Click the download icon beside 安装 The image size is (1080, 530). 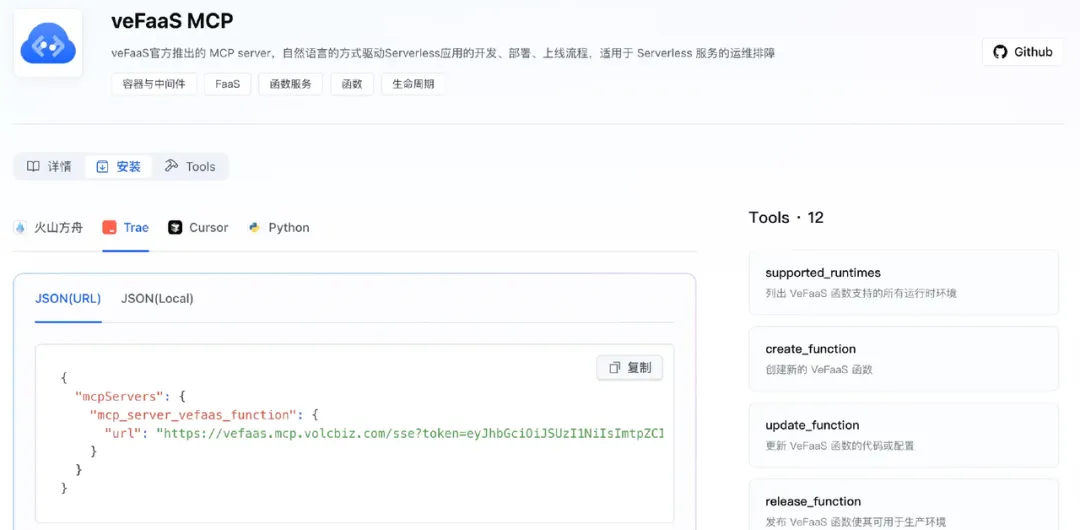point(102,166)
